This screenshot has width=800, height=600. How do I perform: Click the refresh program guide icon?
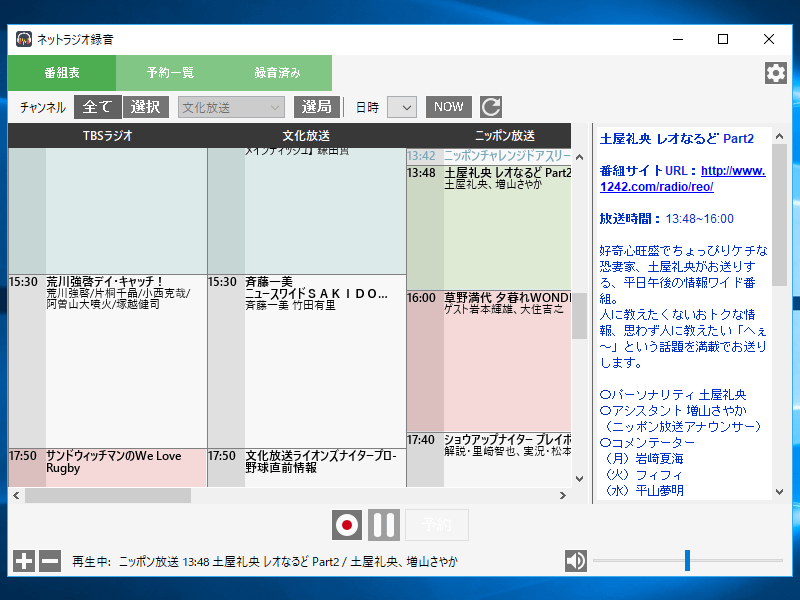(x=490, y=107)
